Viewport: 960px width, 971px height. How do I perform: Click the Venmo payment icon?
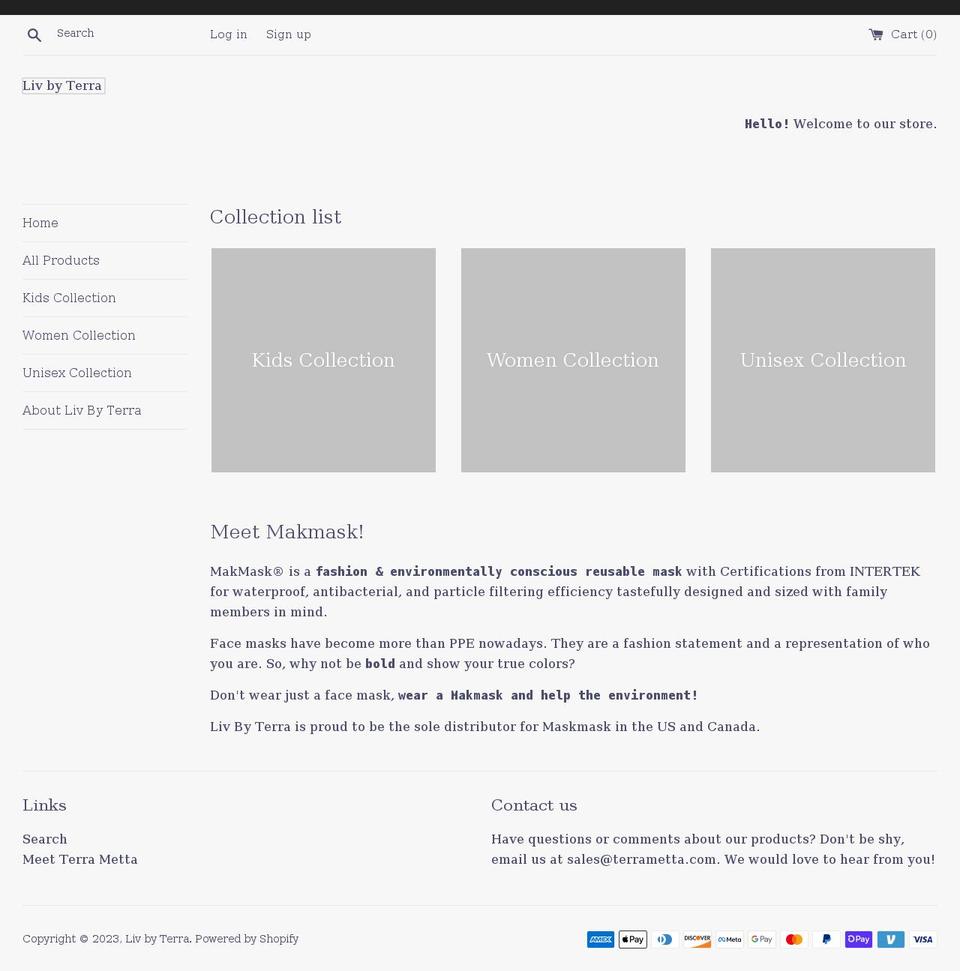click(890, 939)
